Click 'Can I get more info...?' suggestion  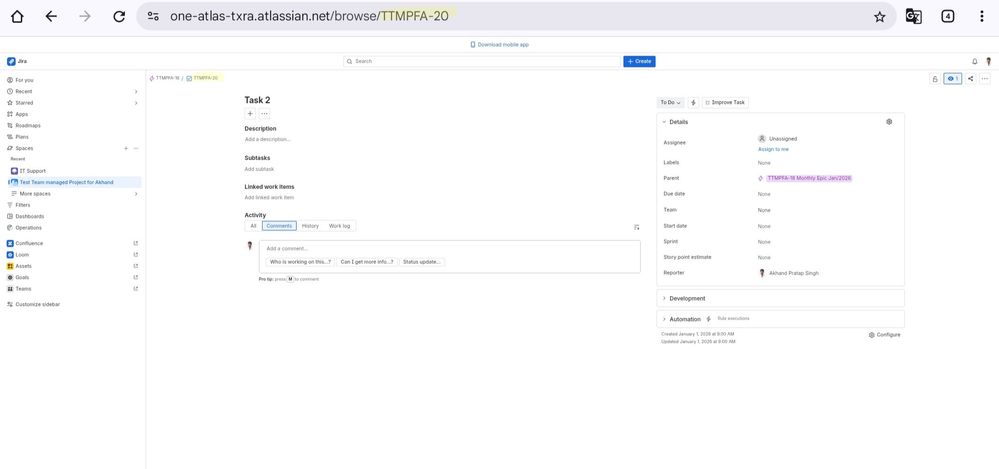pyautogui.click(x=367, y=262)
